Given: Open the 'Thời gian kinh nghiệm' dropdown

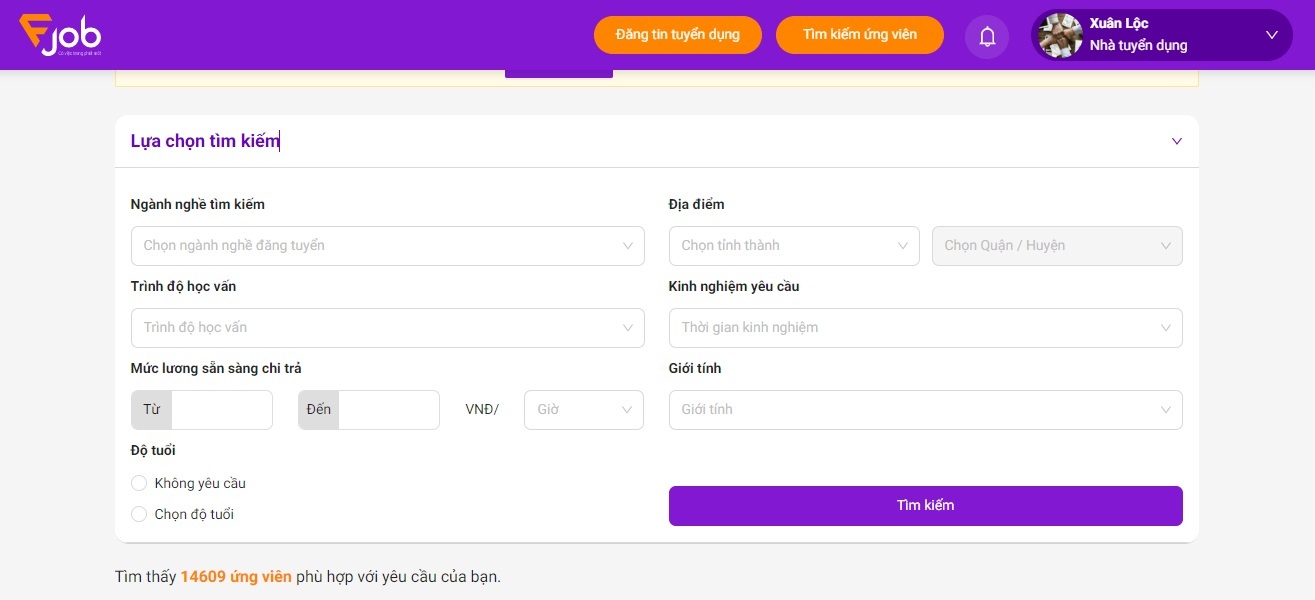Looking at the screenshot, I should (x=925, y=327).
